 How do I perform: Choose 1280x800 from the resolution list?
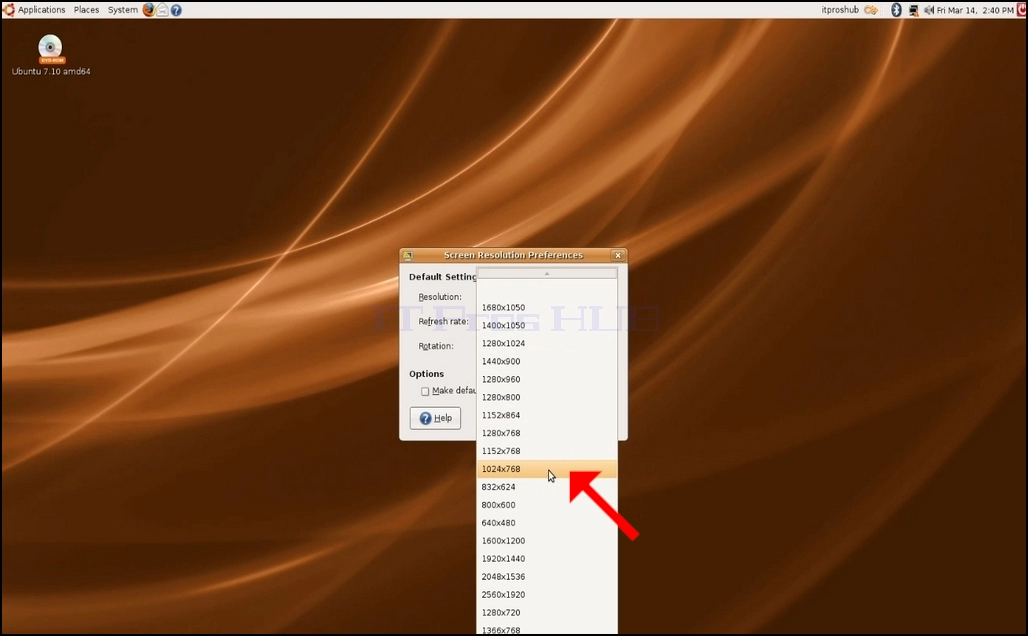(x=547, y=397)
